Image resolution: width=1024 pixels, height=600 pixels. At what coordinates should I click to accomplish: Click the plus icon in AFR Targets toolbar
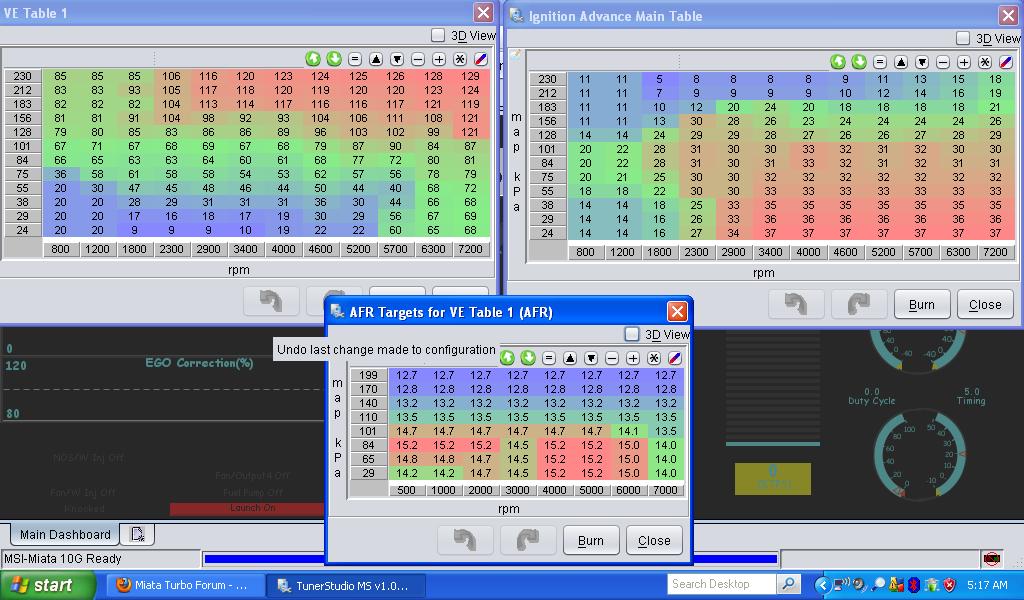click(x=633, y=358)
